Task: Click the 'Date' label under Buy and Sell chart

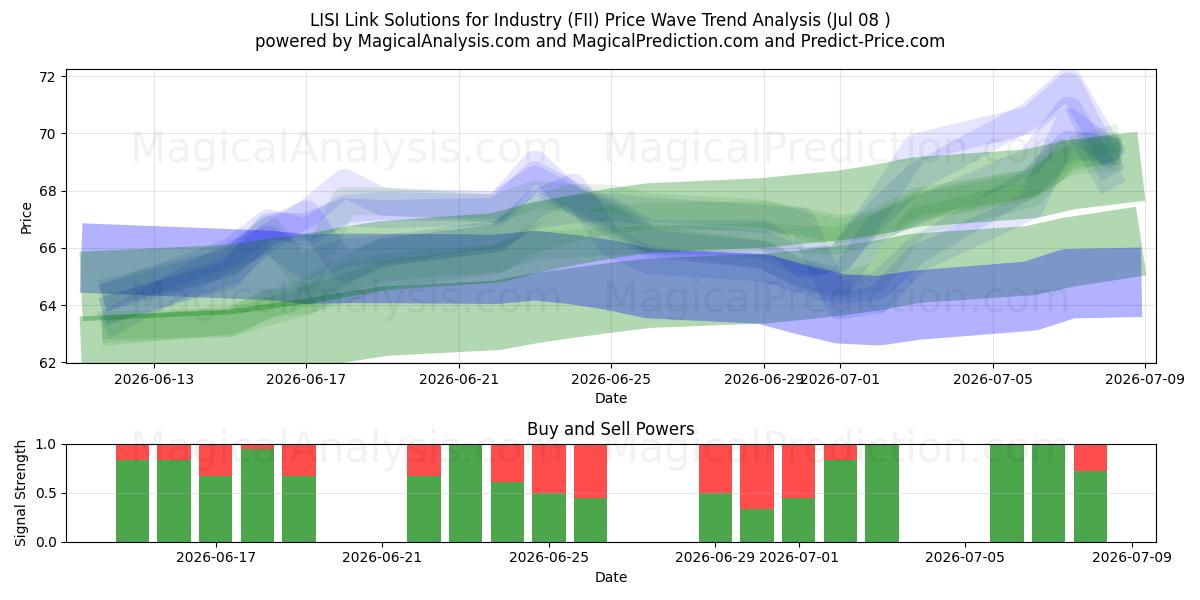Action: point(611,577)
